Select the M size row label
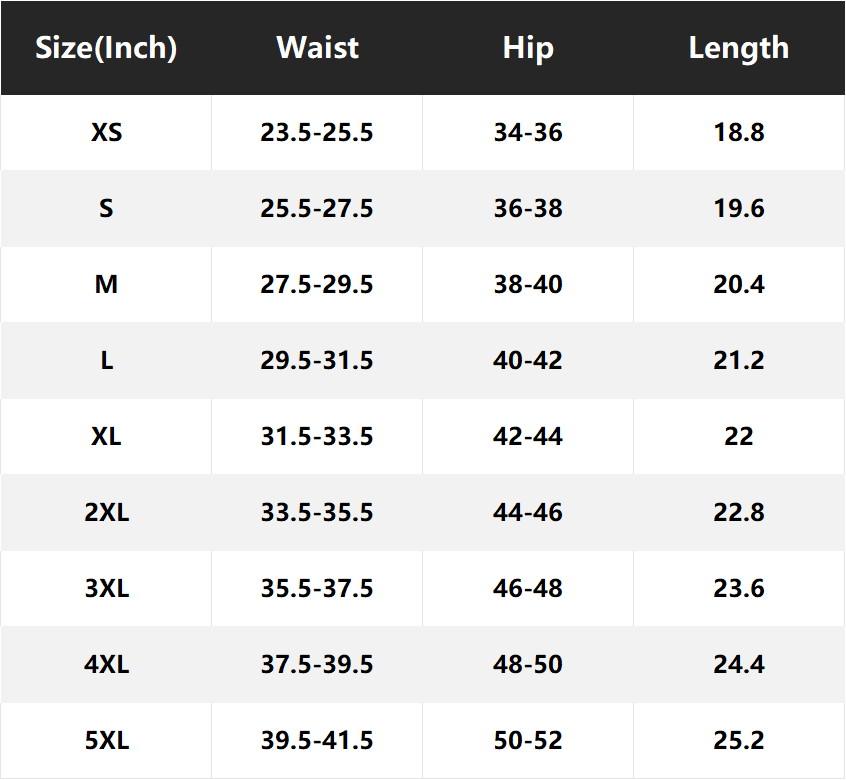 (106, 285)
